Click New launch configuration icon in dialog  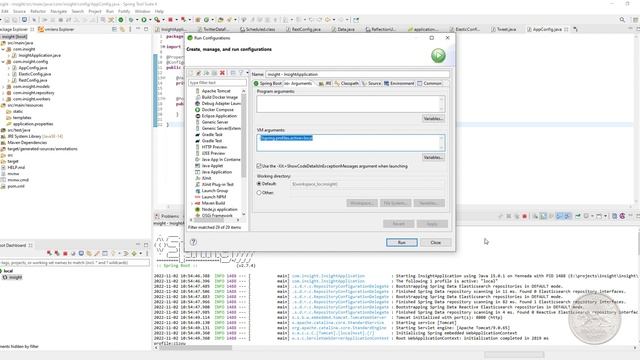[x=191, y=73]
